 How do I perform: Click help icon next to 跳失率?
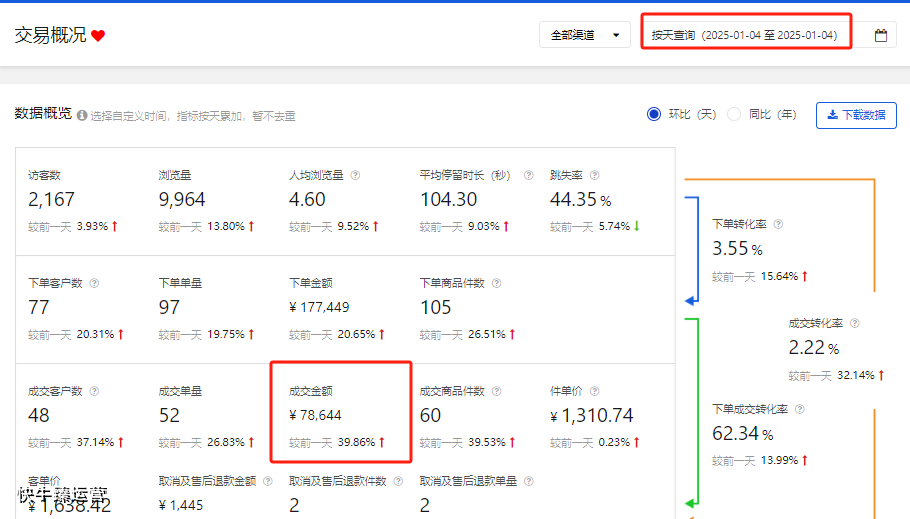point(594,175)
